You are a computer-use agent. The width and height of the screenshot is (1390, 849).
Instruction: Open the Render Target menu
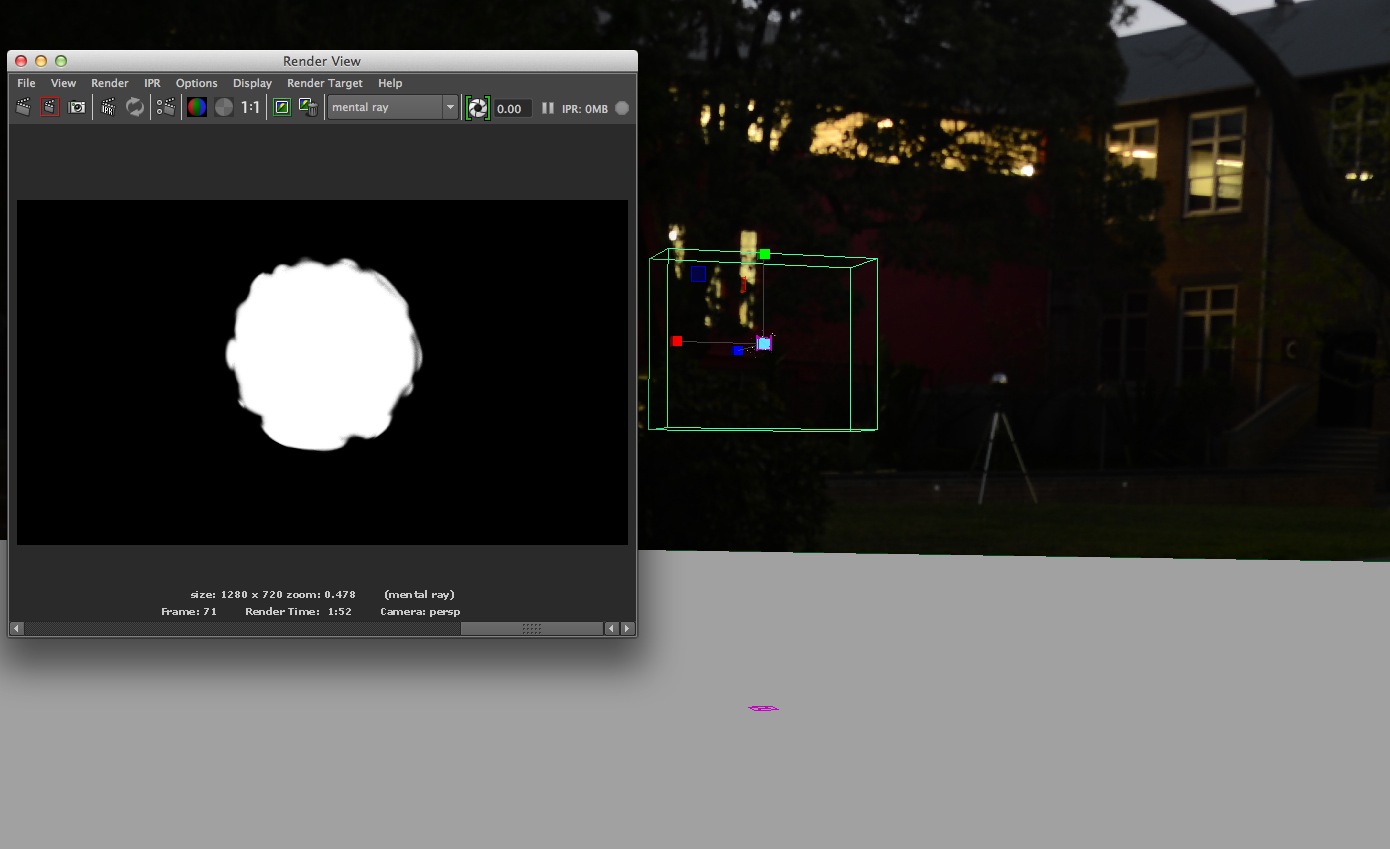(324, 83)
